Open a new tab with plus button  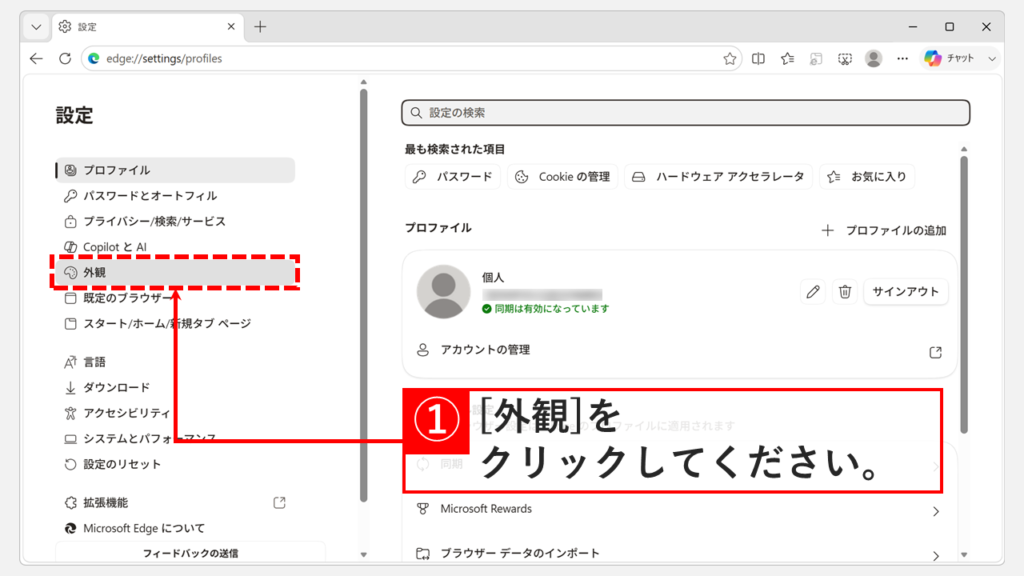[261, 27]
